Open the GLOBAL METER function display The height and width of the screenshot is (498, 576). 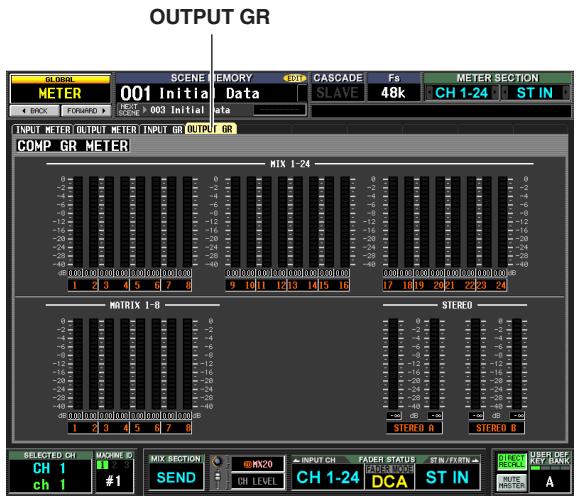[x=60, y=89]
